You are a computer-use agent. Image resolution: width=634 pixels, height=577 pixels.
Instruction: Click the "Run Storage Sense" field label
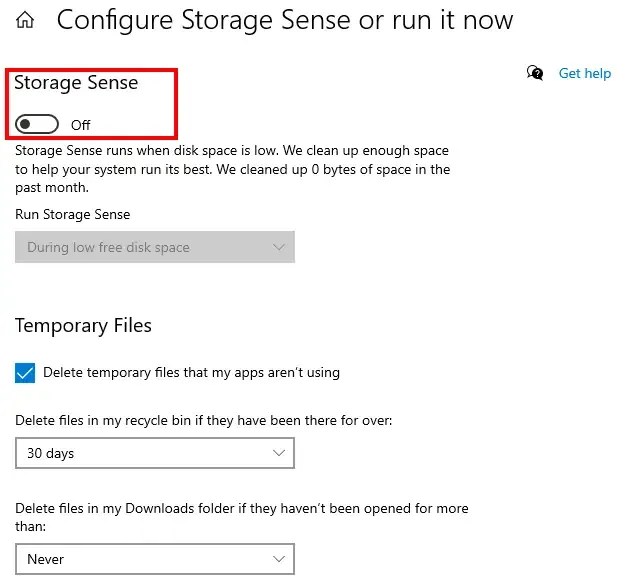(73, 214)
